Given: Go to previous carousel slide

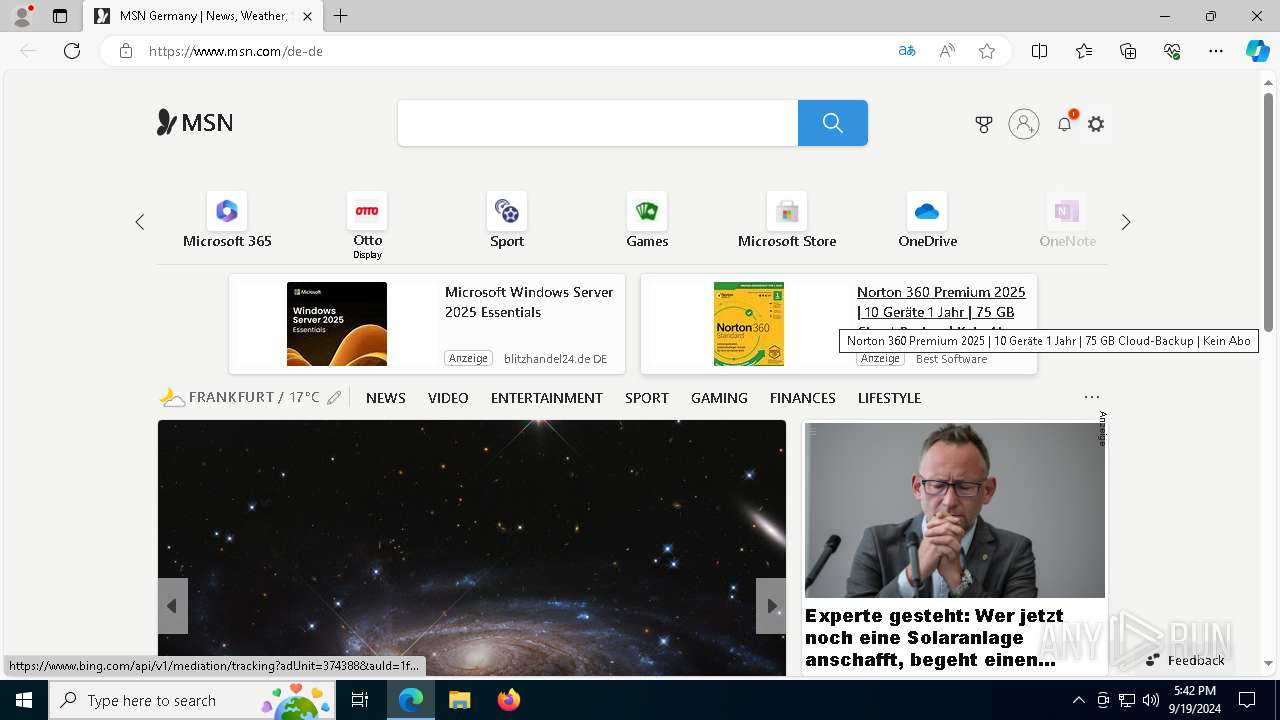Looking at the screenshot, I should point(173,606).
